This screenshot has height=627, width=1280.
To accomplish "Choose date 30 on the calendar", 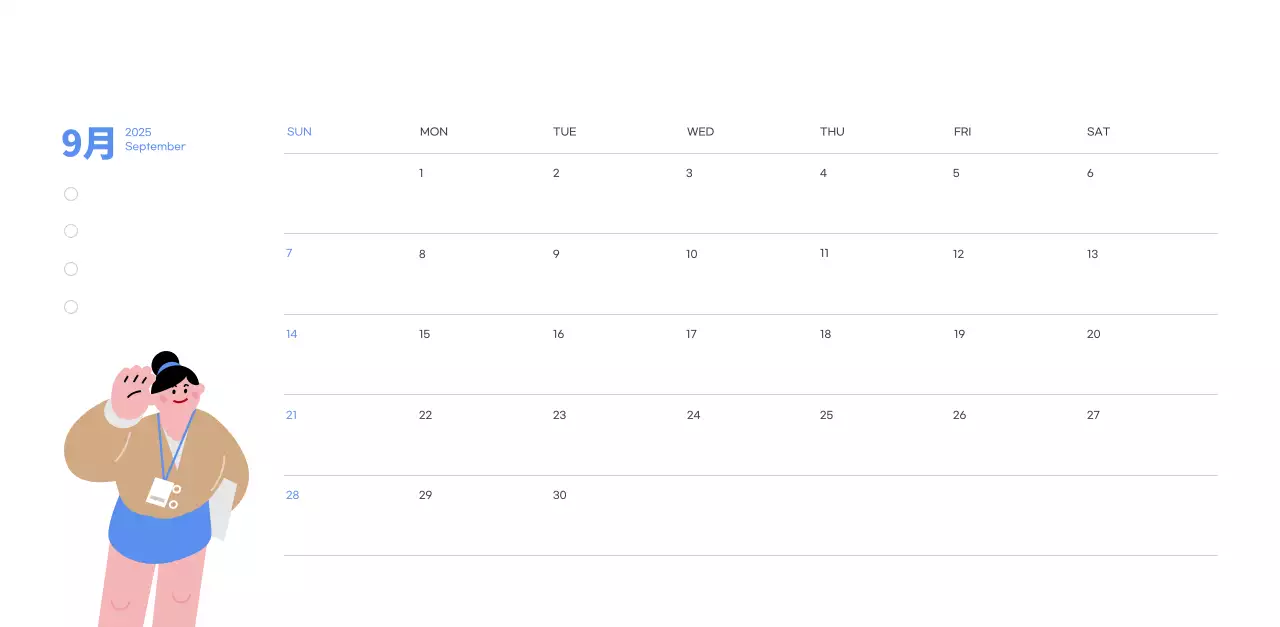I will pyautogui.click(x=559, y=495).
